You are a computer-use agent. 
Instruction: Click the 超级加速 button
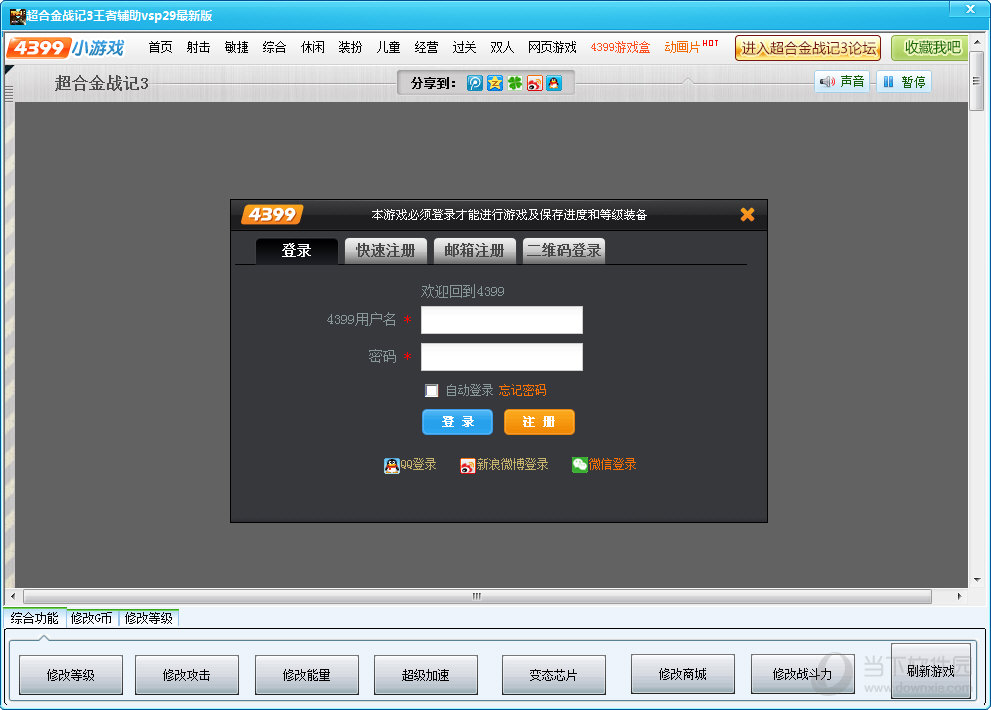click(x=426, y=674)
